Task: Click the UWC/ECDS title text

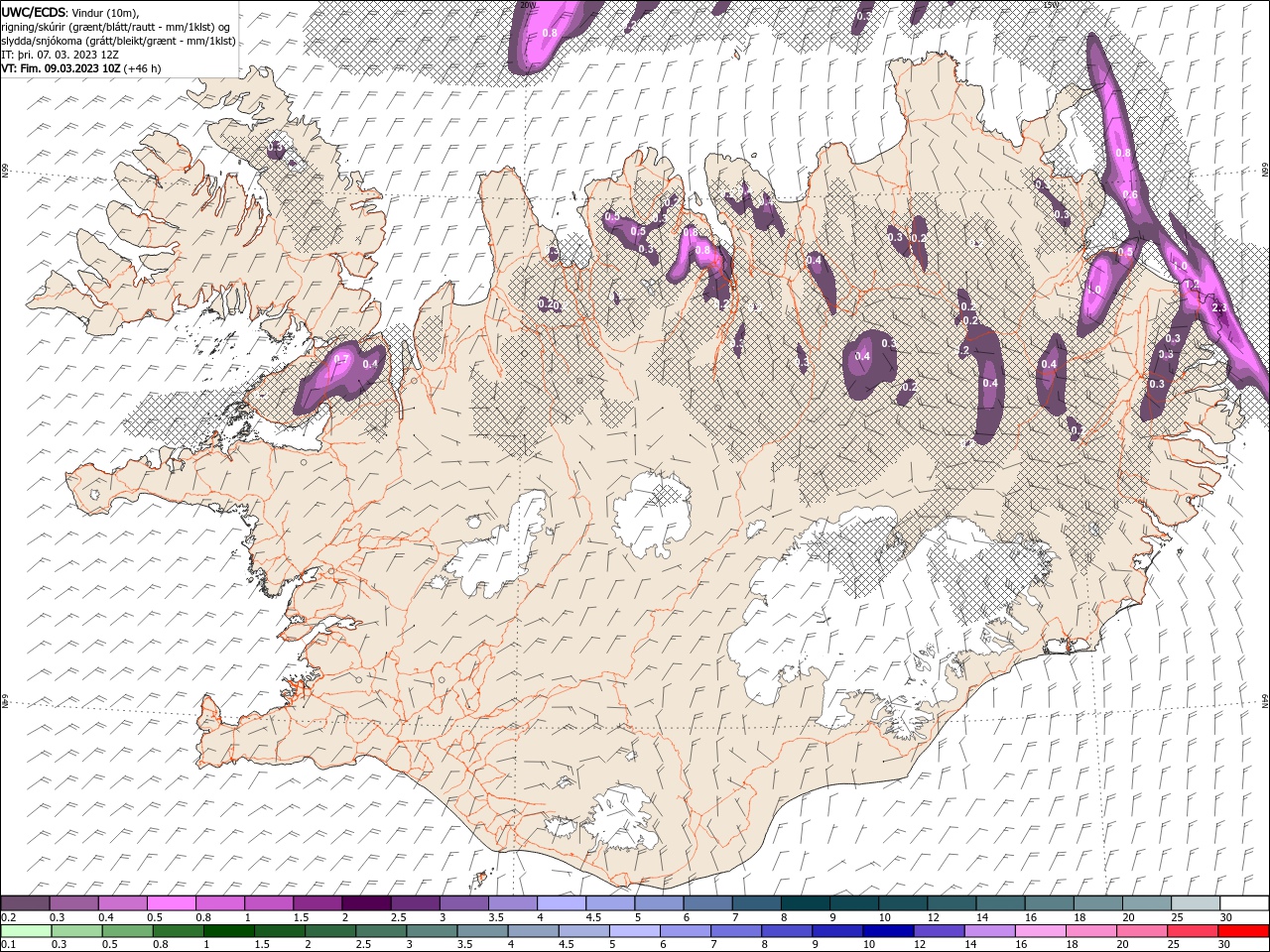Action: pyautogui.click(x=34, y=12)
